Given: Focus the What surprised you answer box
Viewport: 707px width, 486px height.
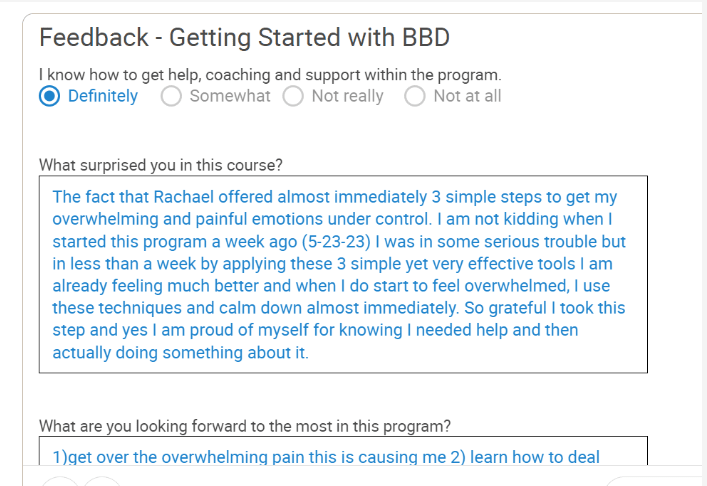Looking at the screenshot, I should 343,274.
